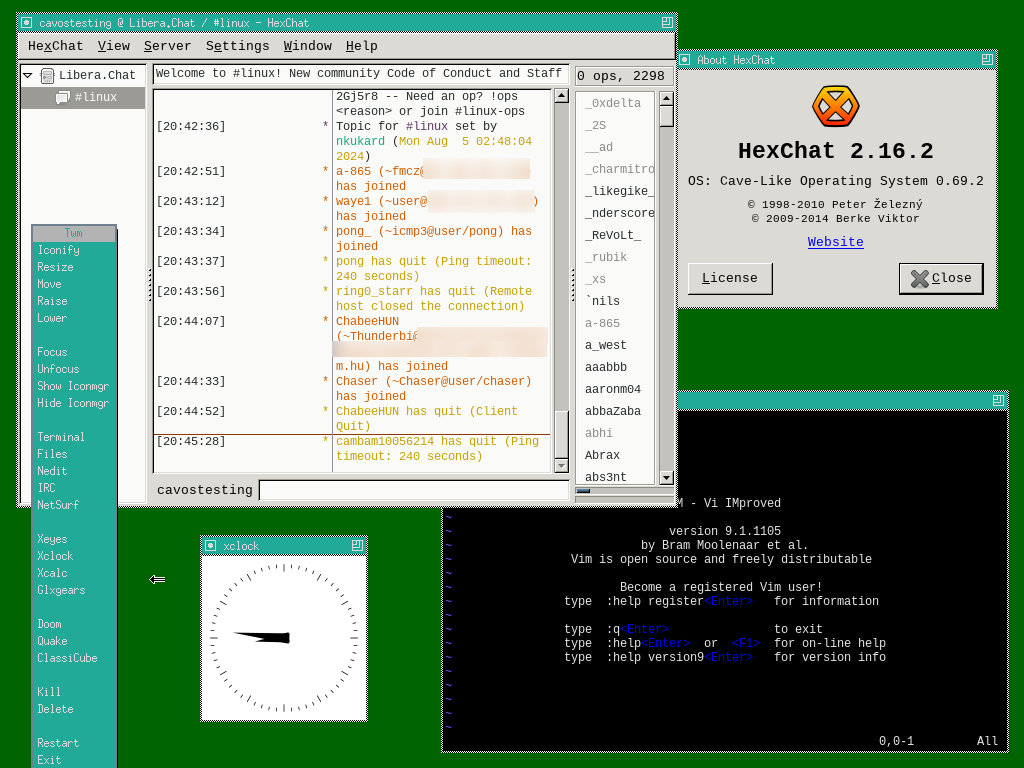1024x768 pixels.
Task: Open the Settings menu in HexChat
Action: point(238,45)
